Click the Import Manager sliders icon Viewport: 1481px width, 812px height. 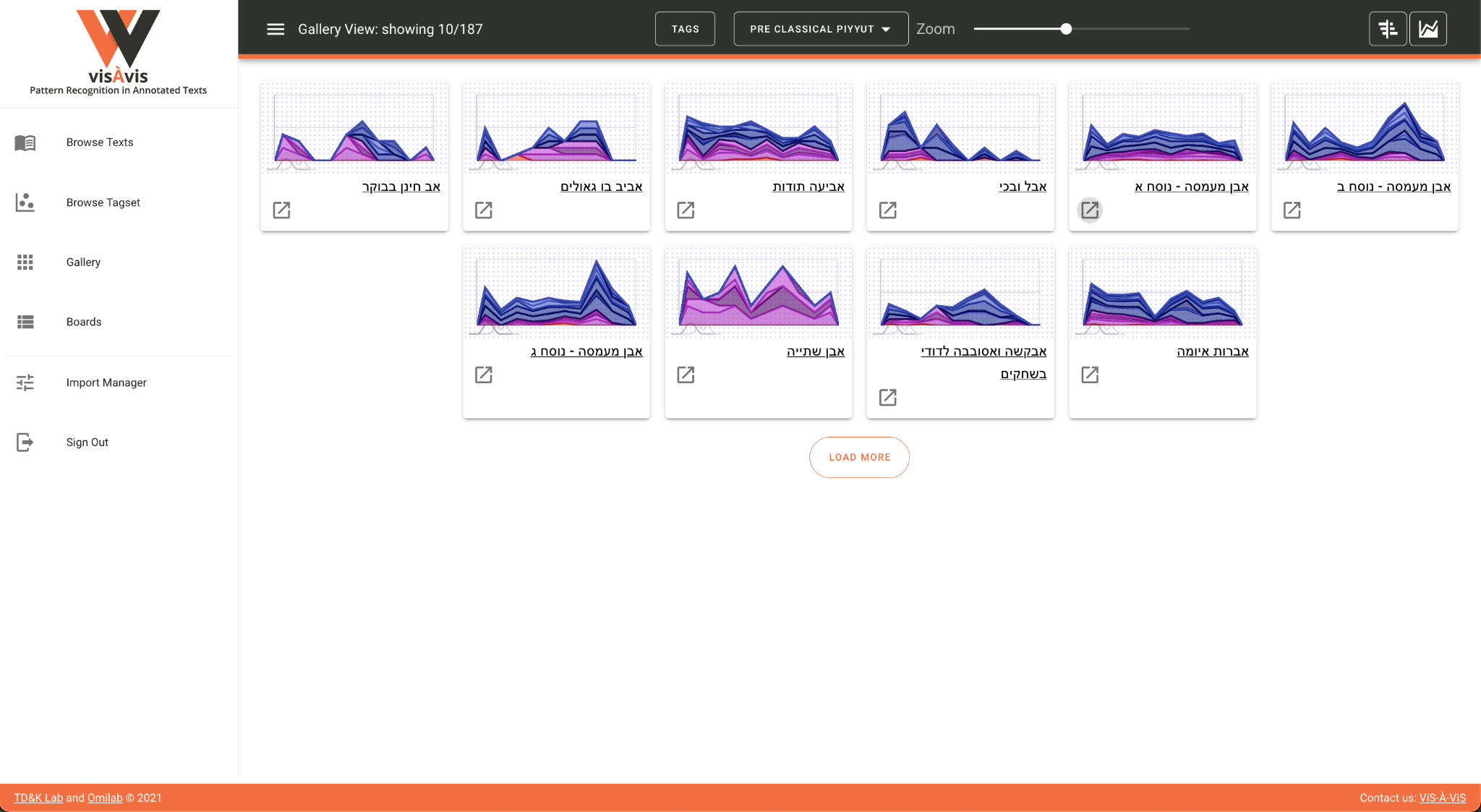(25, 383)
